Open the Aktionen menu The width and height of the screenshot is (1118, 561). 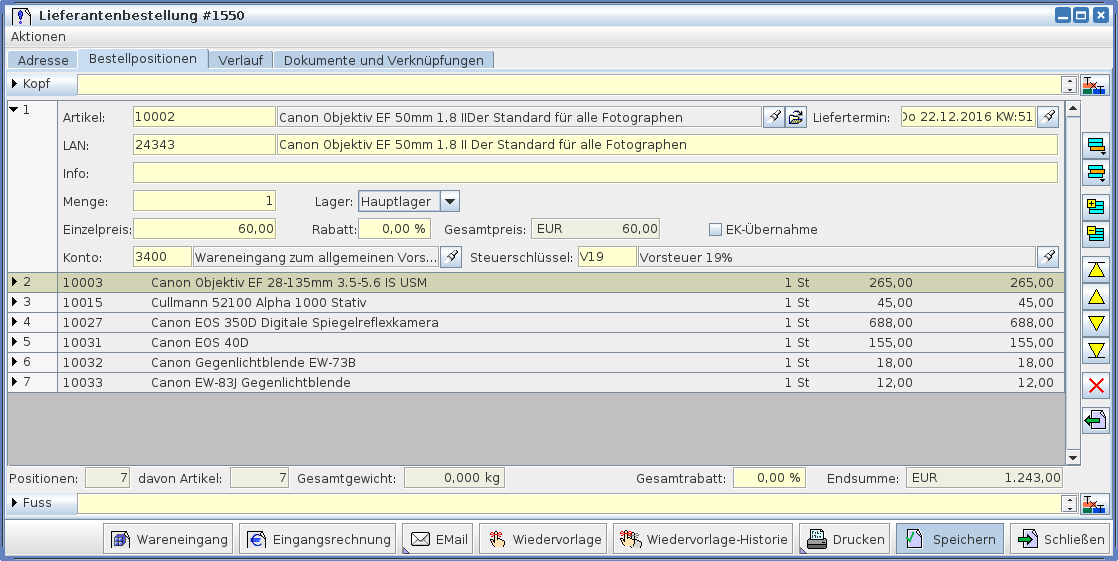tap(38, 36)
